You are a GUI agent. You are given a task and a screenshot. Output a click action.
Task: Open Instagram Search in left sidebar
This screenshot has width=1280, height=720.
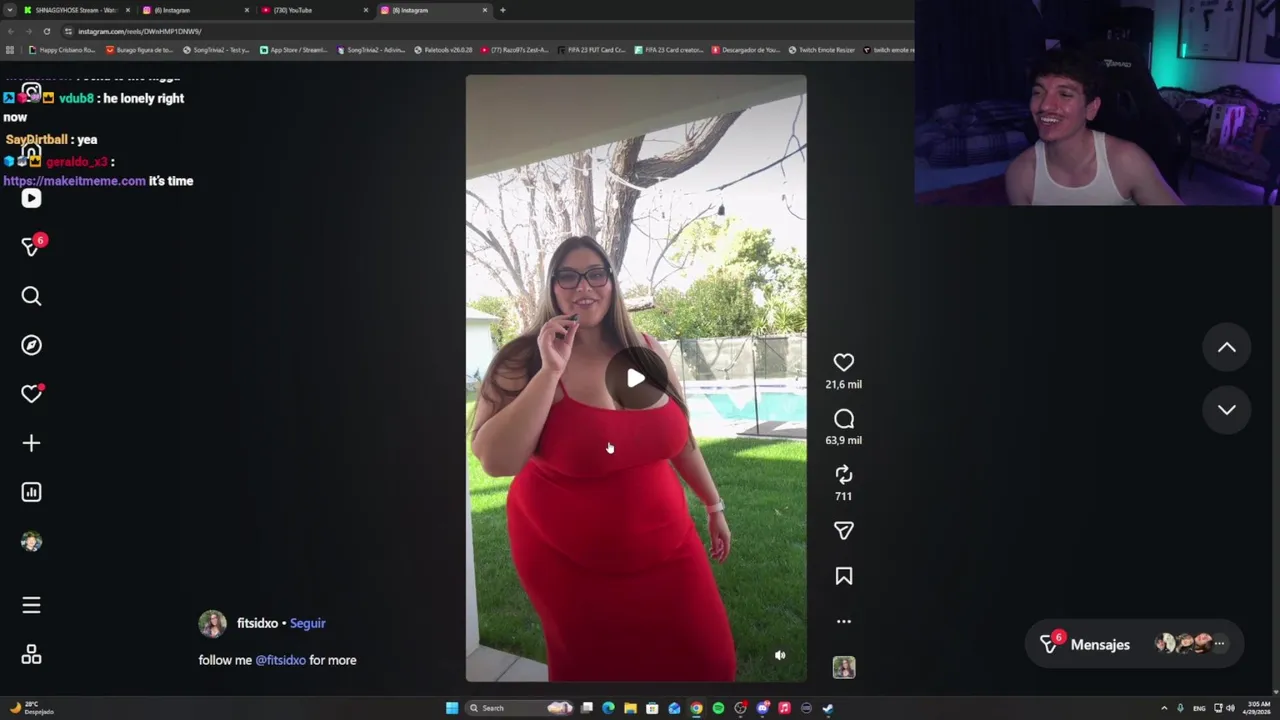pos(31,296)
